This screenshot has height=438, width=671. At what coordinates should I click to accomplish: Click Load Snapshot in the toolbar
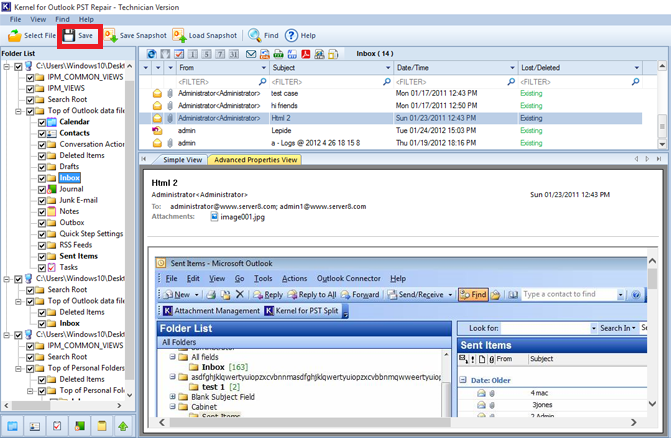point(205,36)
